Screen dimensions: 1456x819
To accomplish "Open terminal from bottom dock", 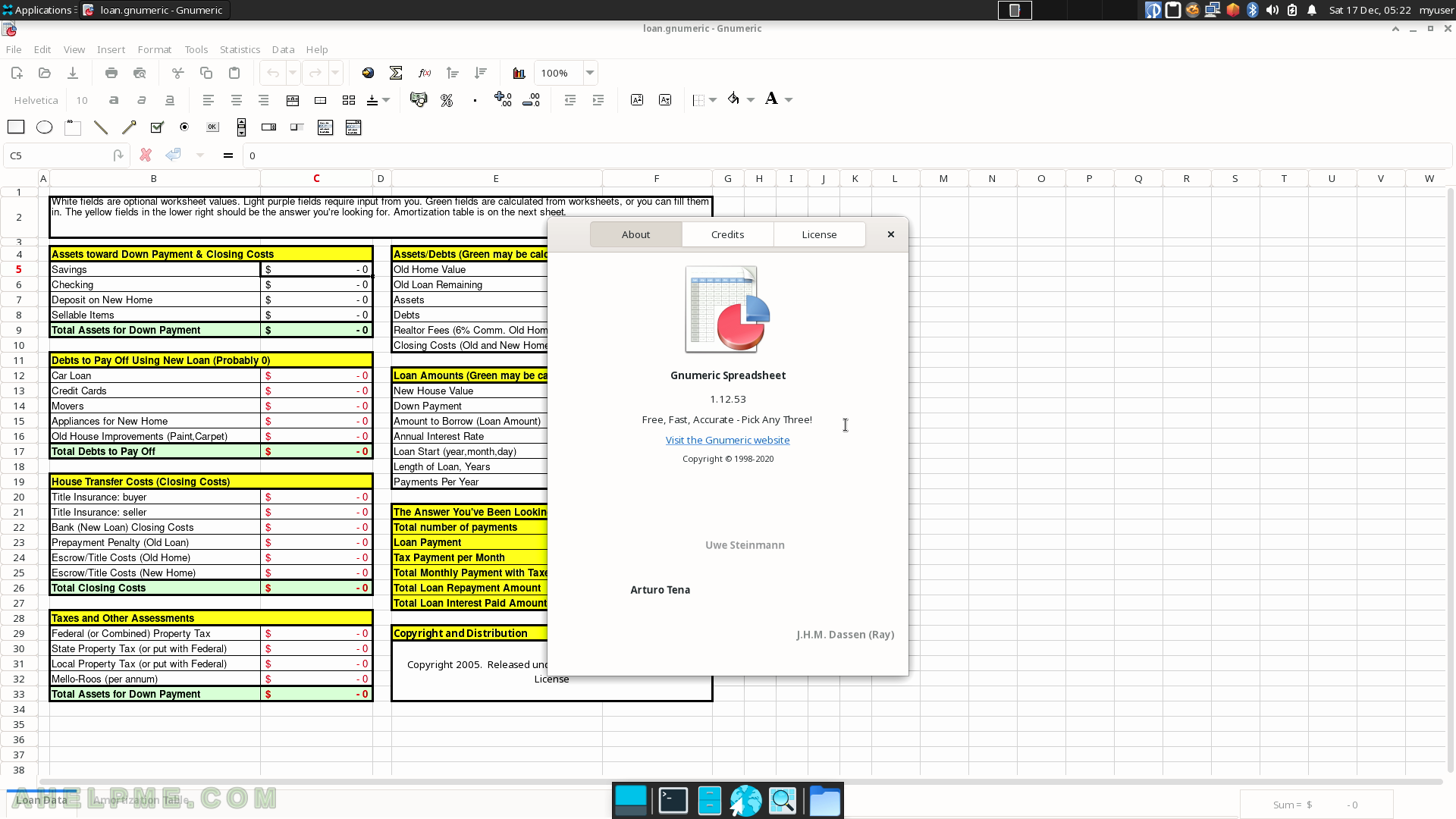I will pos(673,801).
